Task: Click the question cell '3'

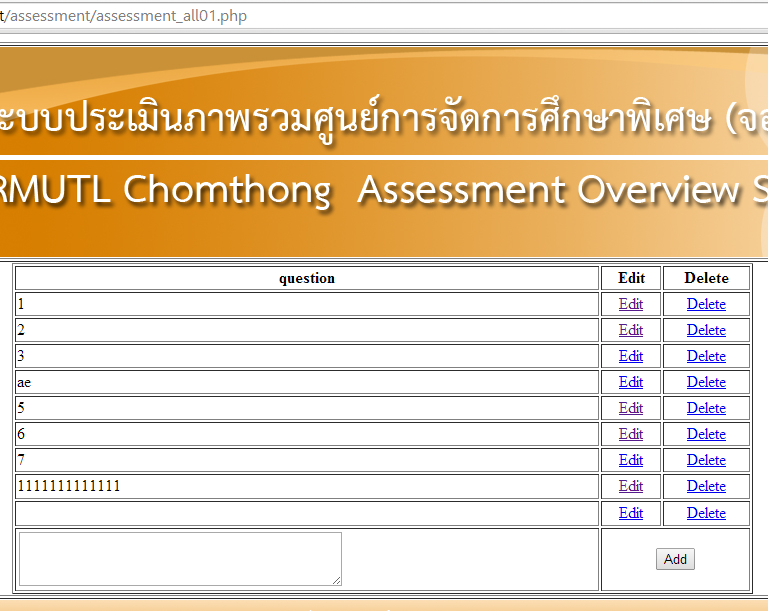Action: 307,356
